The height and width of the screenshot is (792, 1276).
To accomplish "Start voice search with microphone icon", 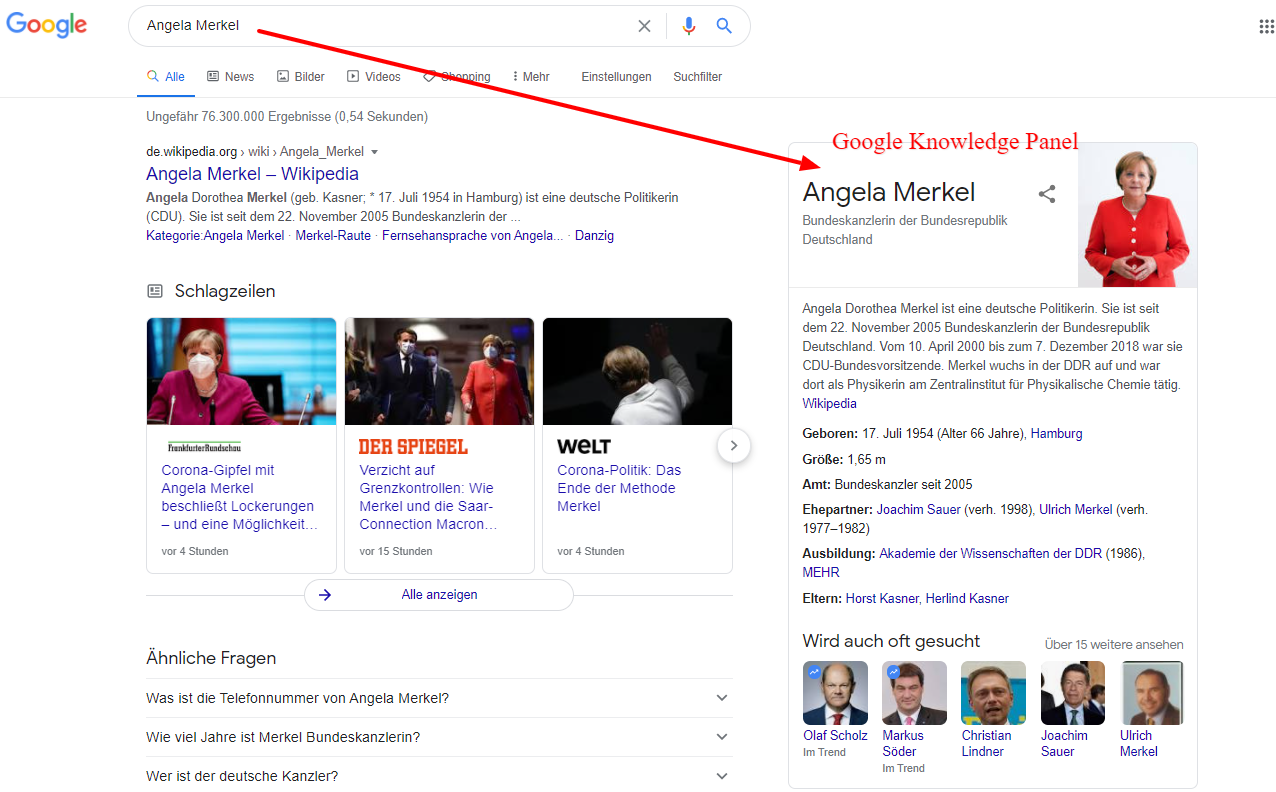I will [x=689, y=26].
